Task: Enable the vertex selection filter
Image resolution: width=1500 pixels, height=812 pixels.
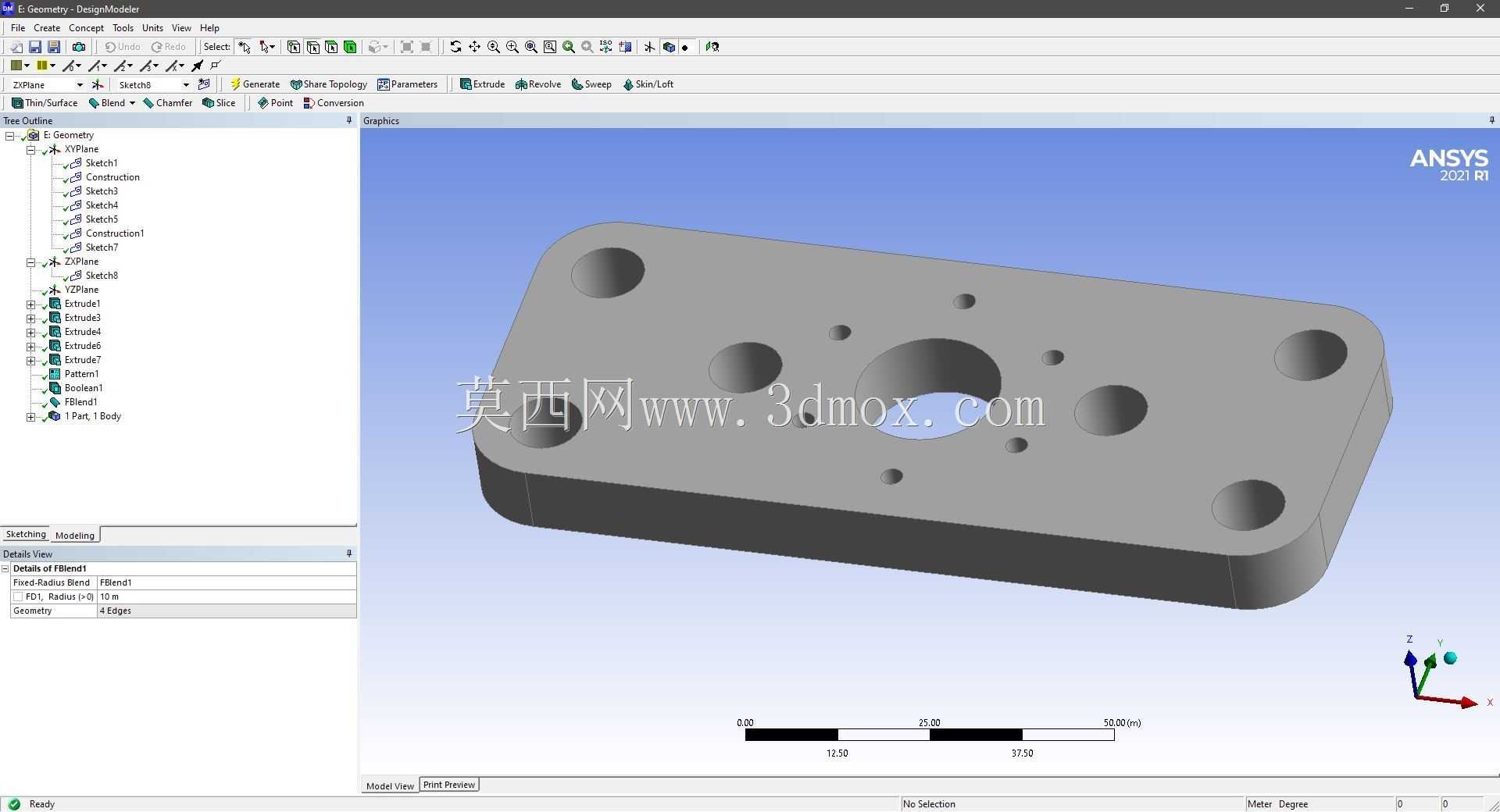Action: click(294, 47)
